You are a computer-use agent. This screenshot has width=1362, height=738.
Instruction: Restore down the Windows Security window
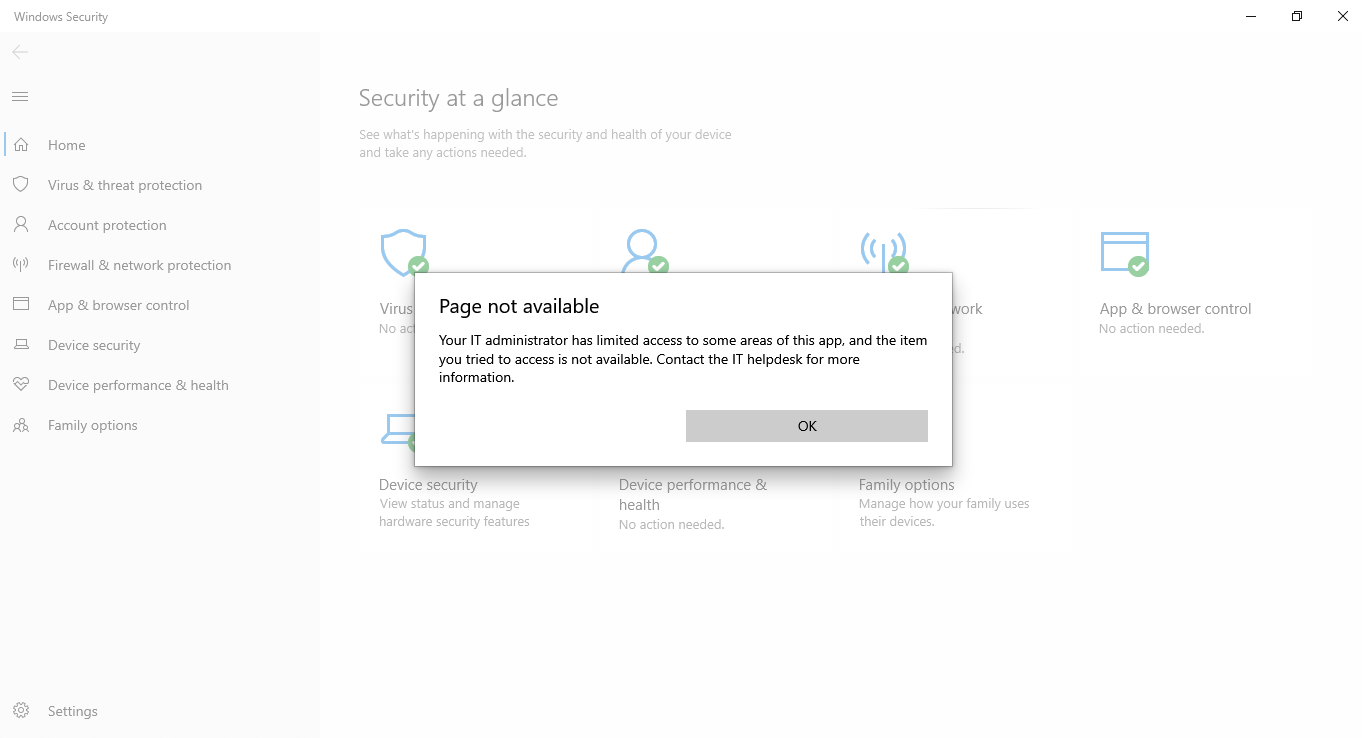[1297, 16]
